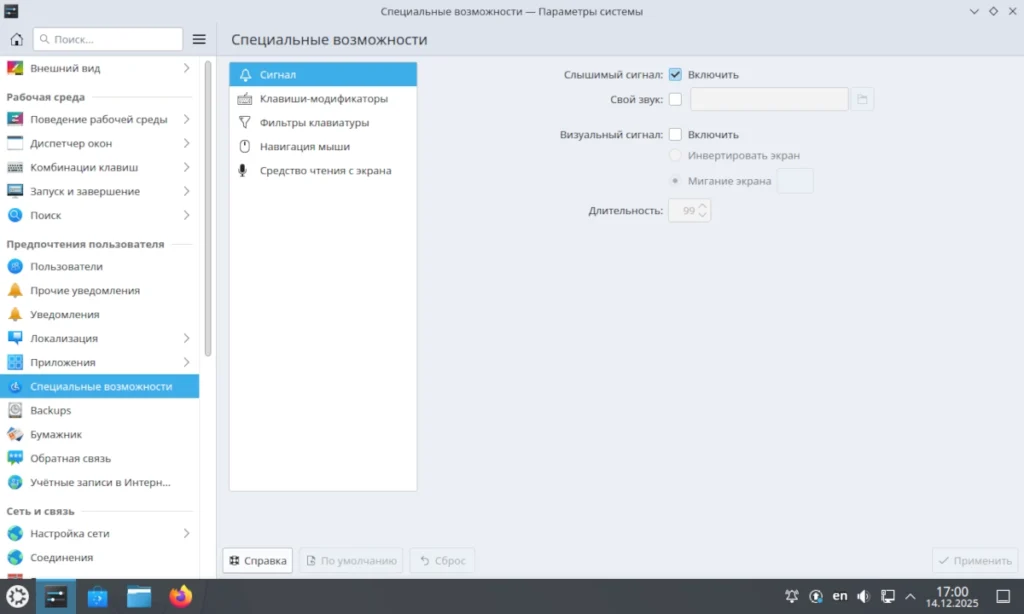This screenshot has width=1024, height=614.
Task: Click the notifications bell in system tray
Action: [x=792, y=596]
